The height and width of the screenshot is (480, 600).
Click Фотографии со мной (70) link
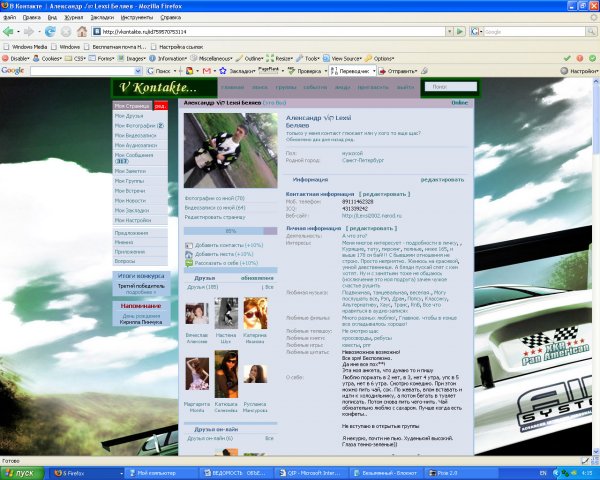pyautogui.click(x=214, y=198)
